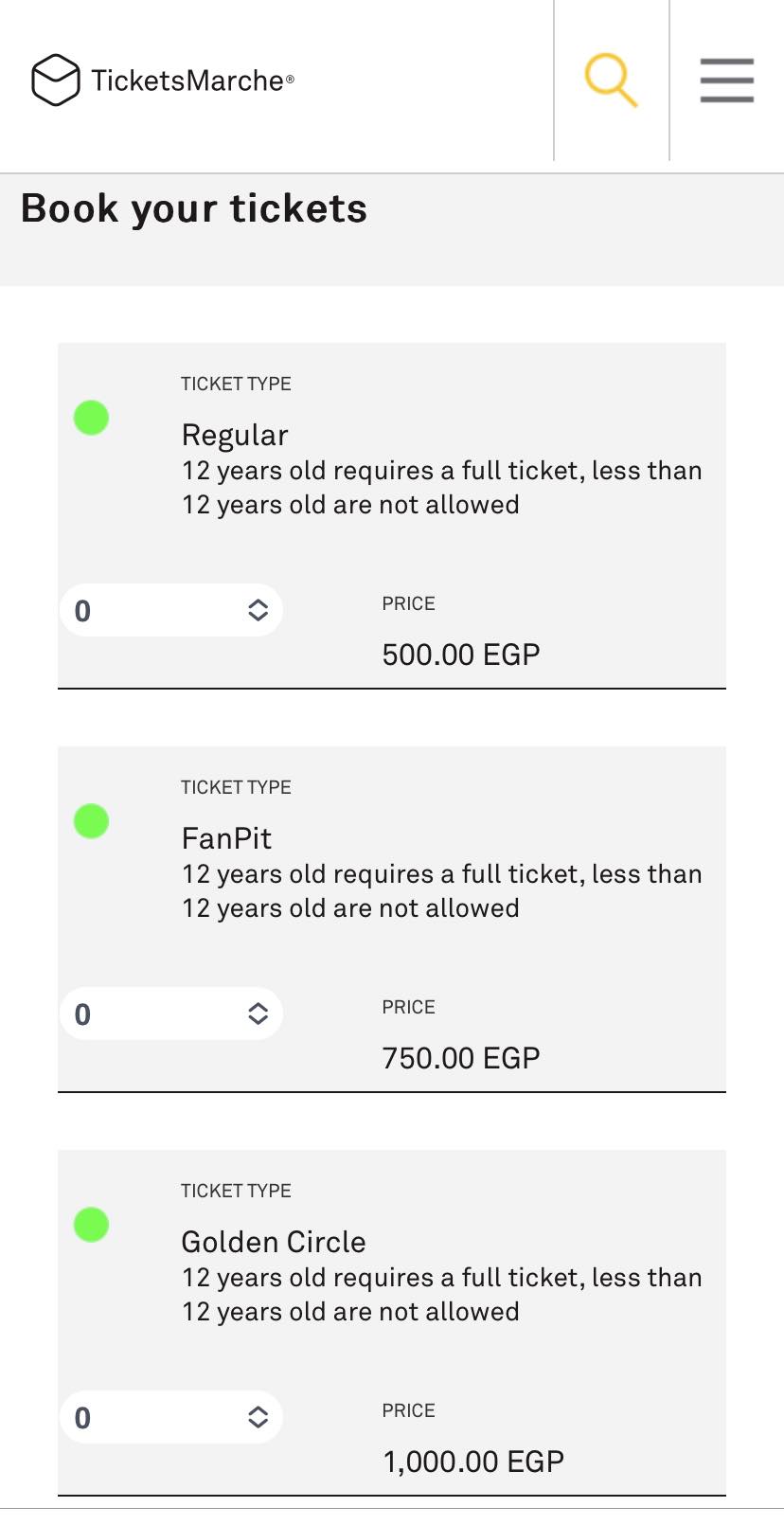The width and height of the screenshot is (784, 1525).
Task: Open search with the magnifier icon
Action: click(x=611, y=80)
